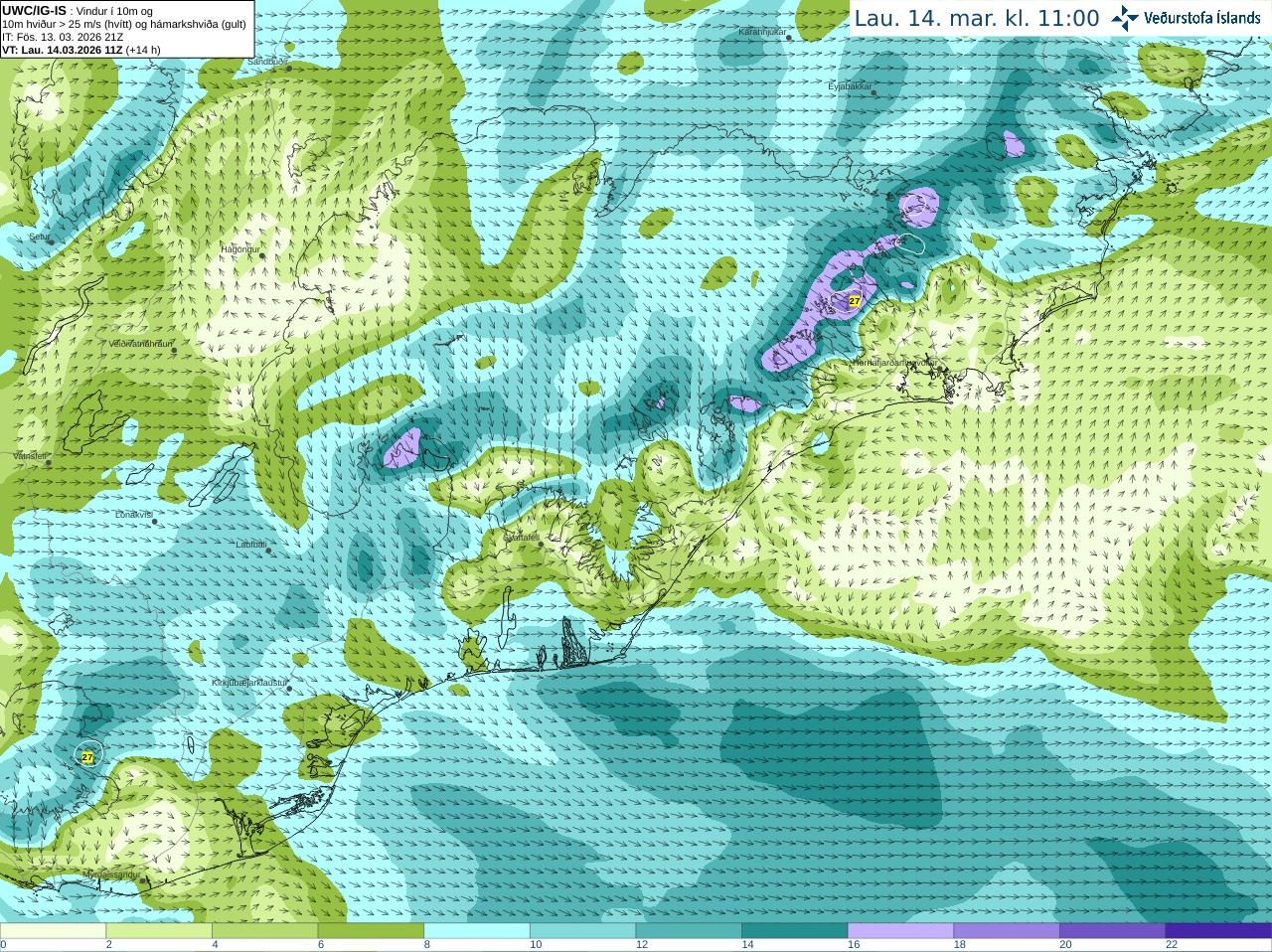This screenshot has width=1272, height=952.
Task: Click the Veðurstofa Íslands logo
Action: click(x=1186, y=18)
